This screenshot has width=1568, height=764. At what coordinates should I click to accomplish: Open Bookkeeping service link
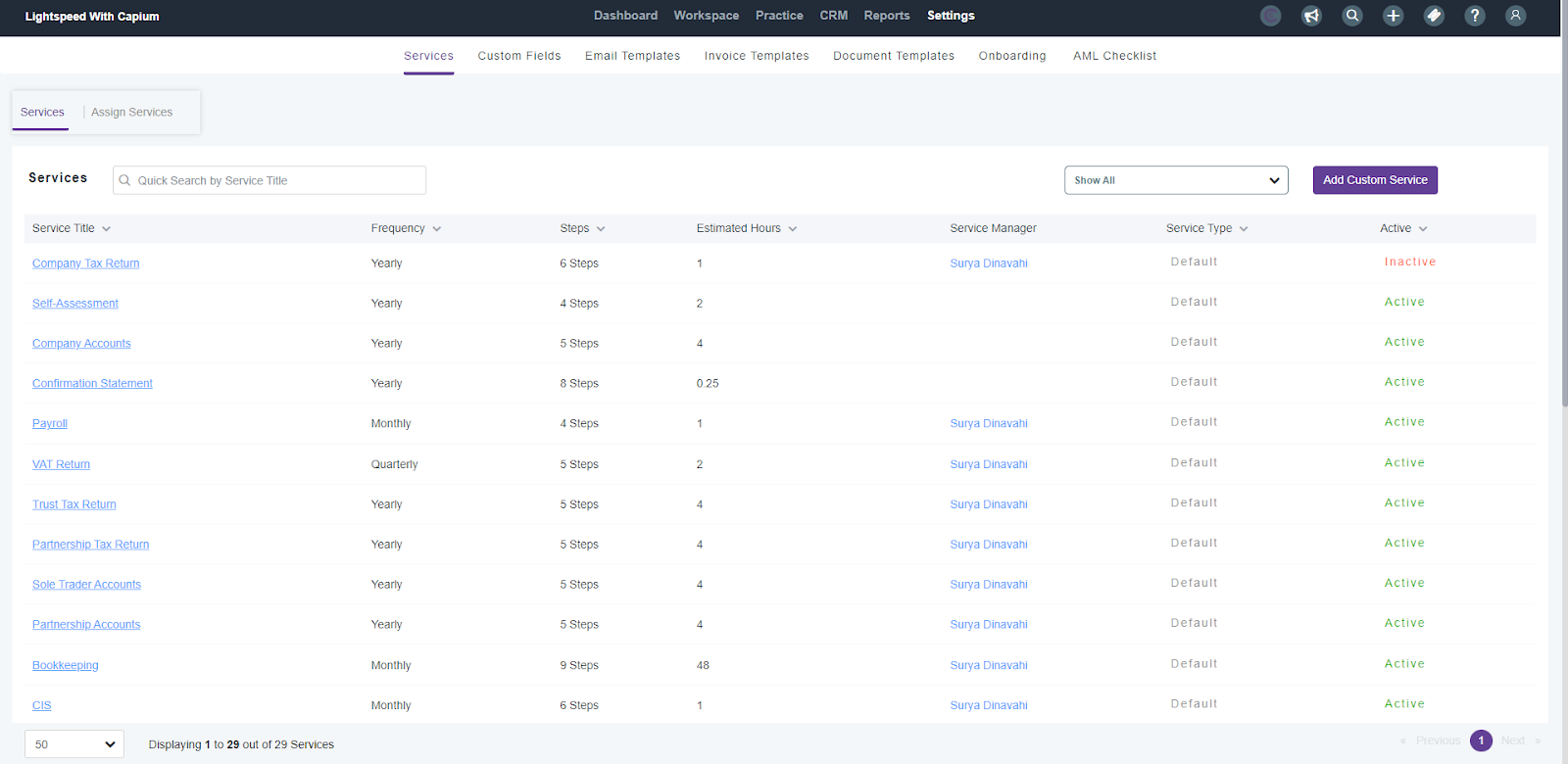pos(66,665)
